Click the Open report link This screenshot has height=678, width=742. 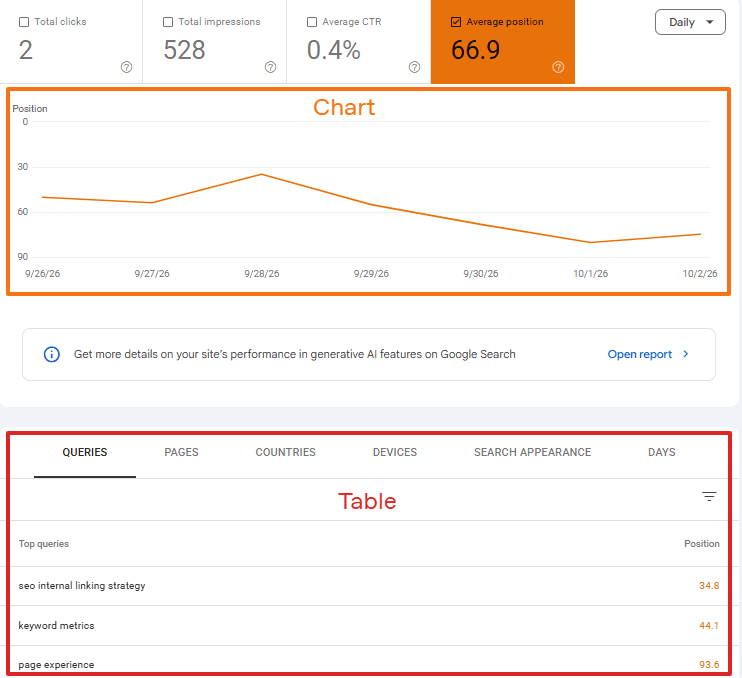coord(639,354)
